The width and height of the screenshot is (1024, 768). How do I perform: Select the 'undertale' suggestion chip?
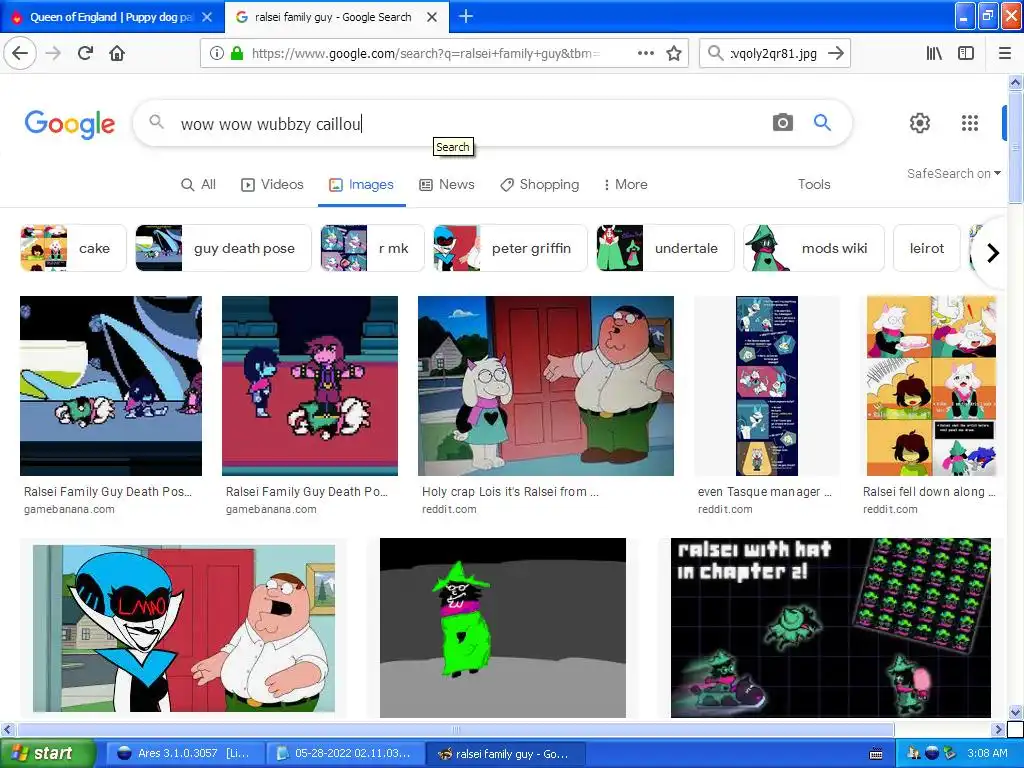(x=665, y=248)
